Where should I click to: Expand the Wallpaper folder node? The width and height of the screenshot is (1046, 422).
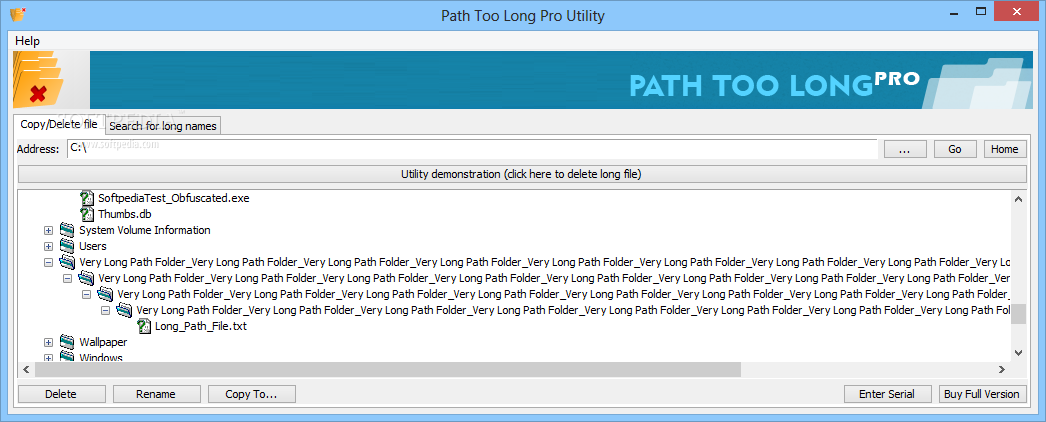click(48, 342)
